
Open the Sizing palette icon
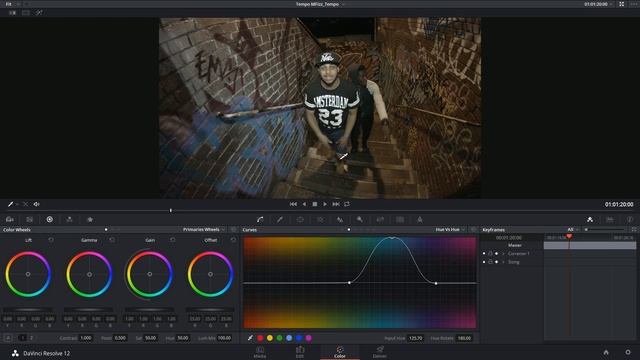380,220
